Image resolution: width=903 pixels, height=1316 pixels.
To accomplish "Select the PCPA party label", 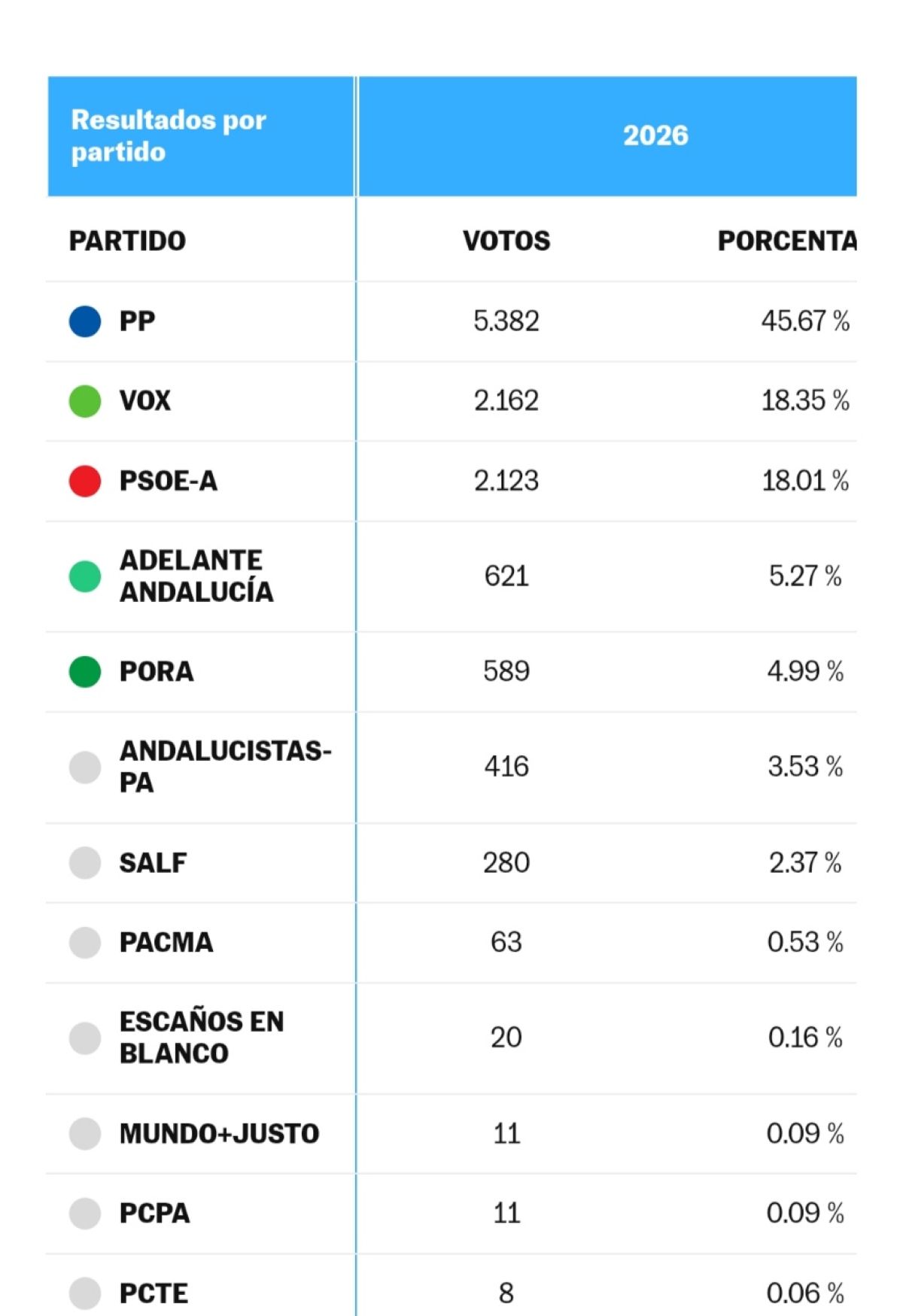I will [154, 1214].
